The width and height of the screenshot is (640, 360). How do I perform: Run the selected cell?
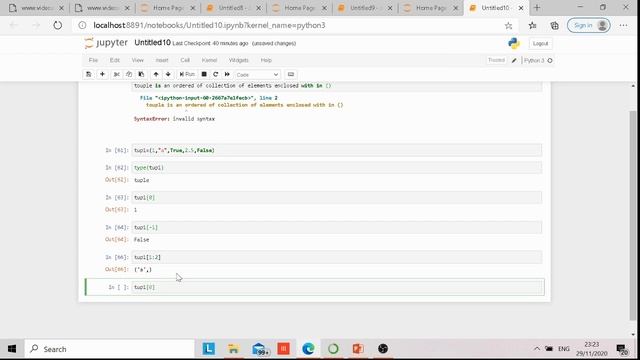(x=187, y=74)
